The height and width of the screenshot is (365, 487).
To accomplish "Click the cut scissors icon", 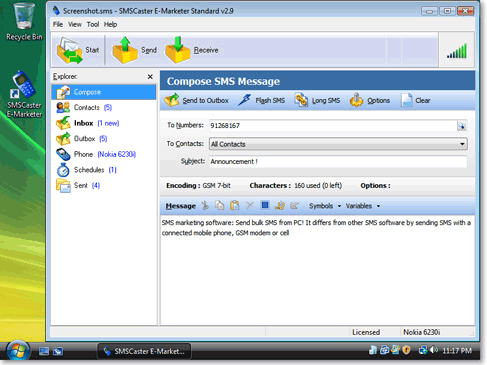I will [x=205, y=206].
